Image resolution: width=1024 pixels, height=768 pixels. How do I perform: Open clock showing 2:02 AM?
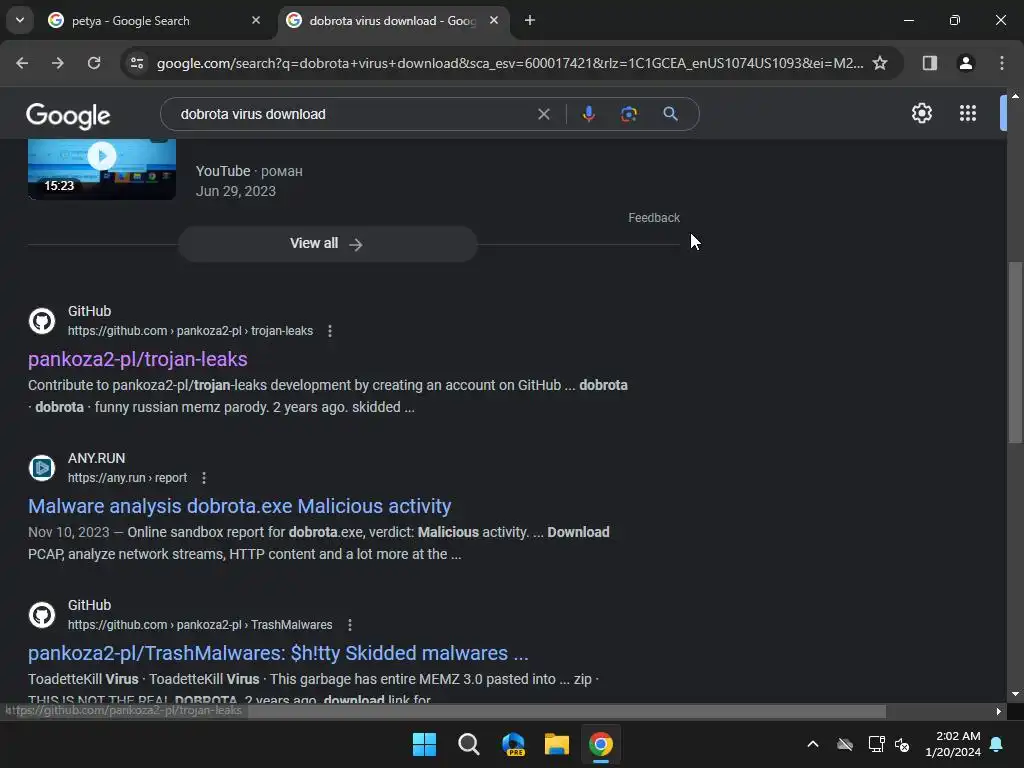[x=953, y=744]
